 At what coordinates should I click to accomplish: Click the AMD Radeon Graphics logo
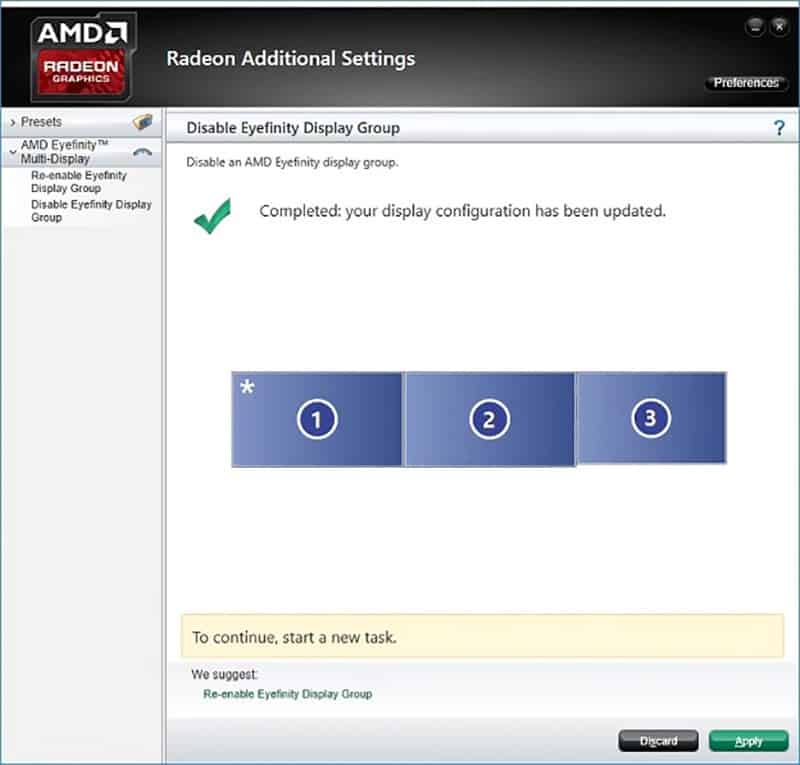pyautogui.click(x=83, y=57)
